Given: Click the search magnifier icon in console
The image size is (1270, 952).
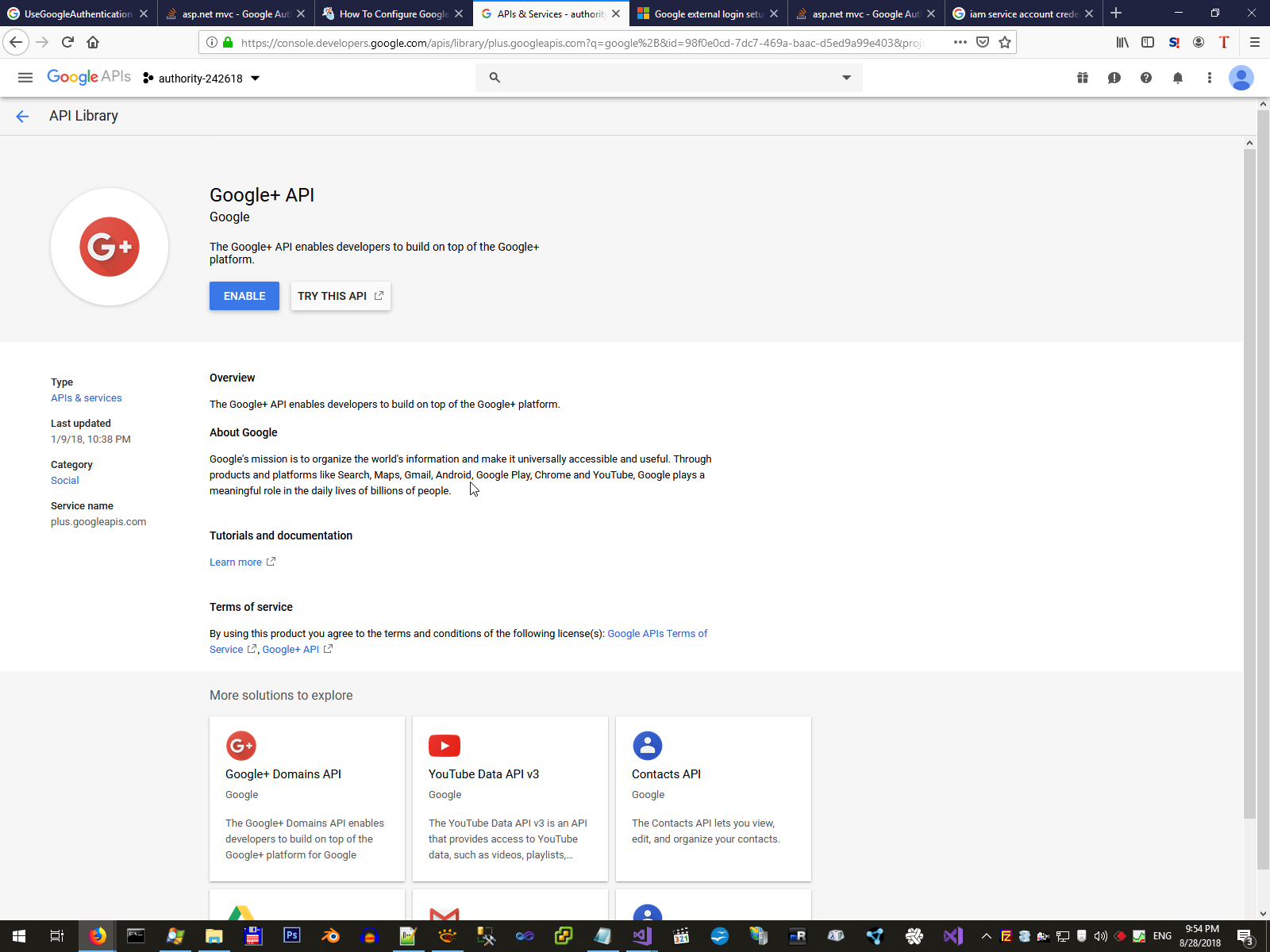Looking at the screenshot, I should tap(495, 78).
